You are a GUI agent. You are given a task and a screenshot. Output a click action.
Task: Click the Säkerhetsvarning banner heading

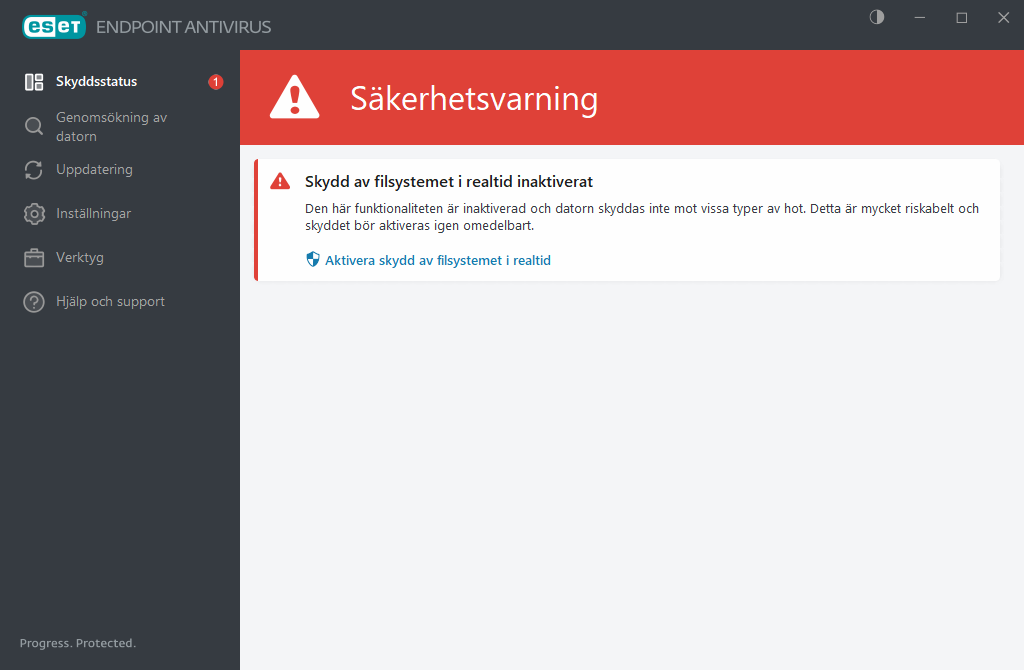point(473,98)
